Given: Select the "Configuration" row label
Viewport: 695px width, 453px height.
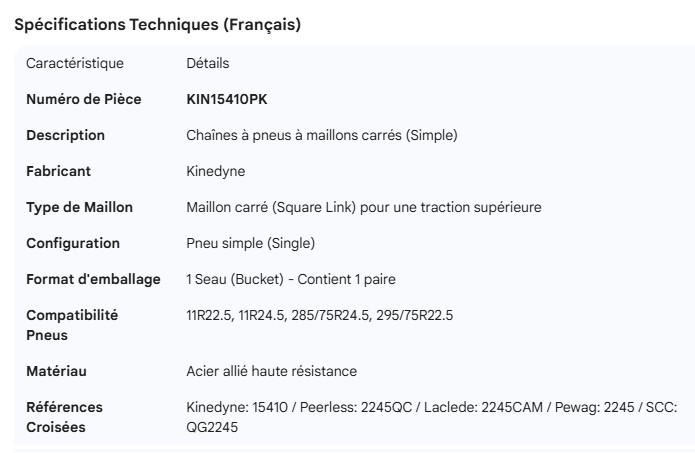Looking at the screenshot, I should (x=73, y=243).
